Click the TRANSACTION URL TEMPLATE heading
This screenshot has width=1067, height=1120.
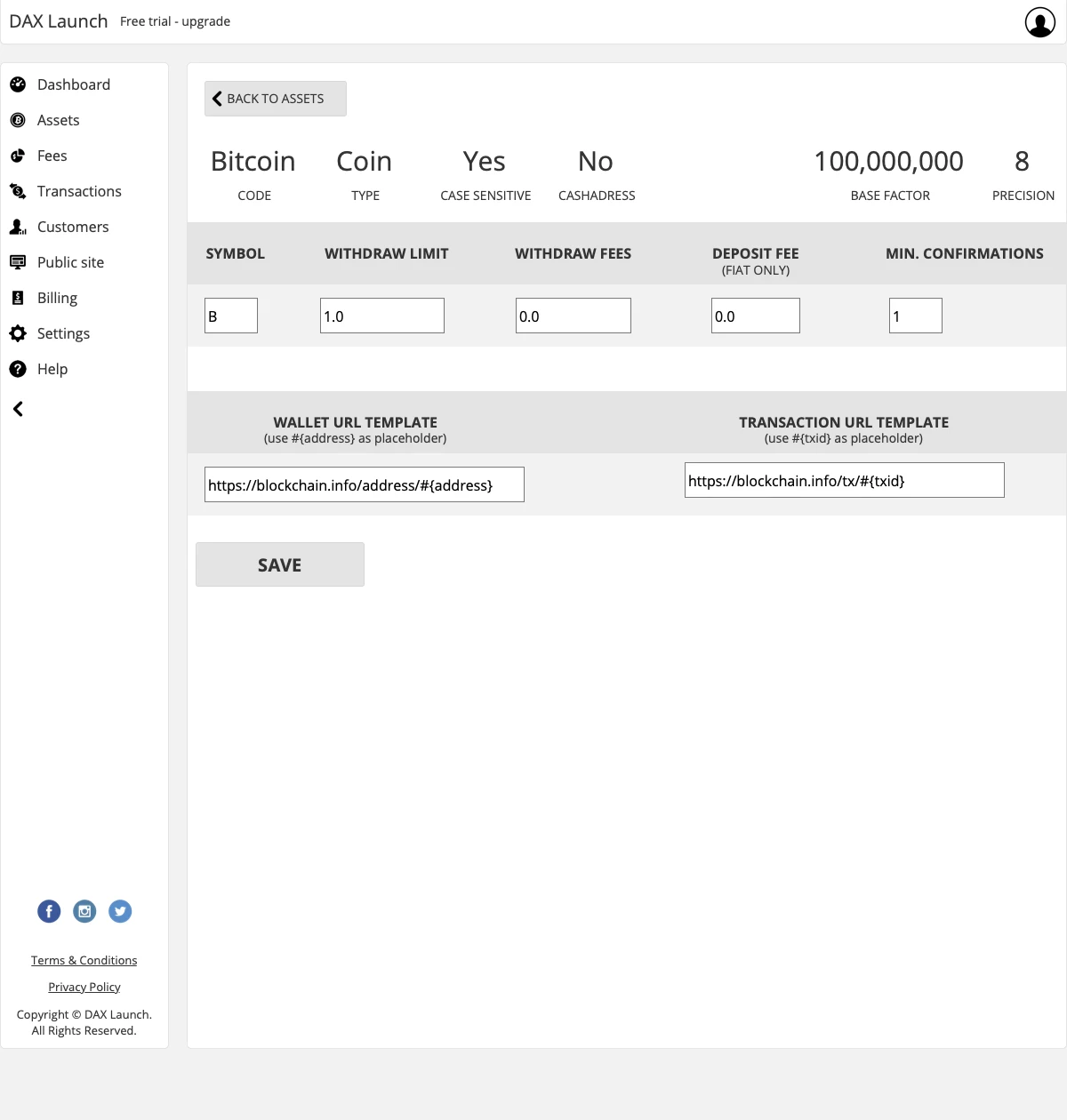coord(844,422)
